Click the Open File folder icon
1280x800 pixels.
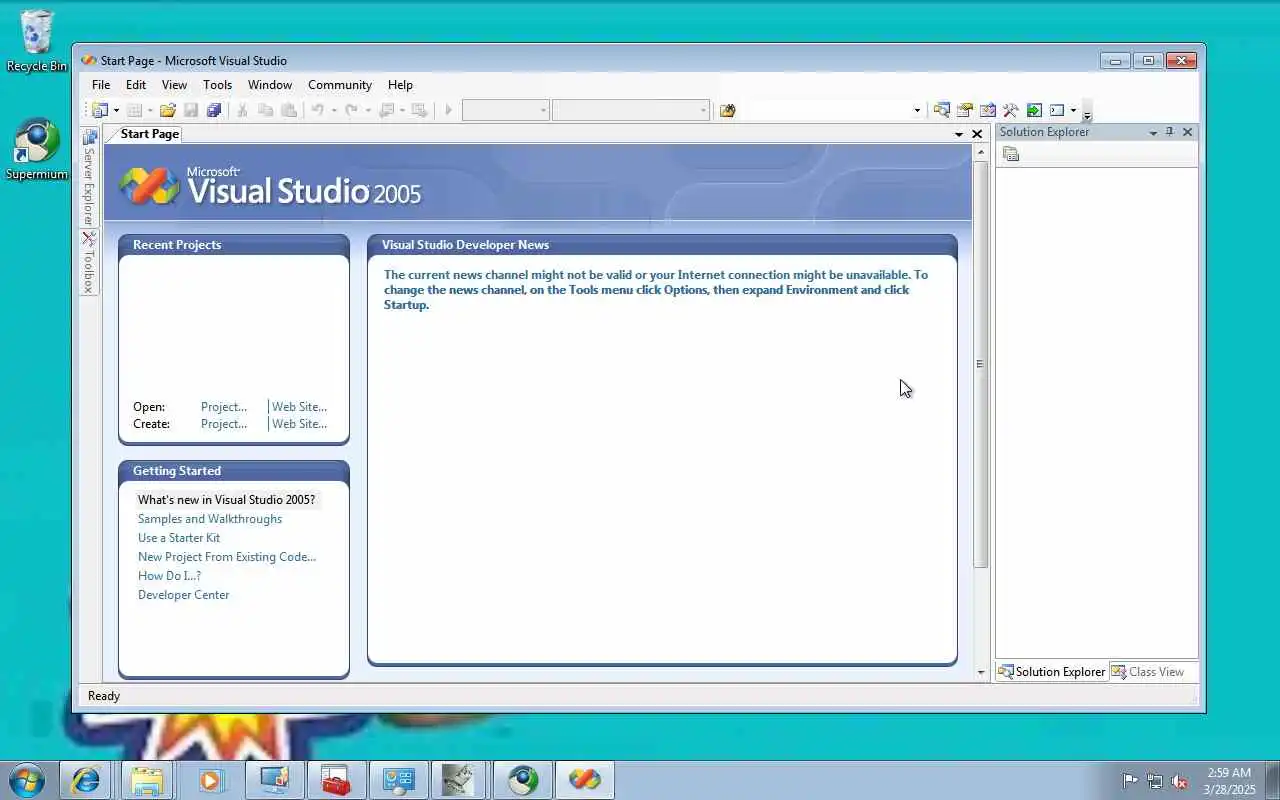tap(168, 110)
